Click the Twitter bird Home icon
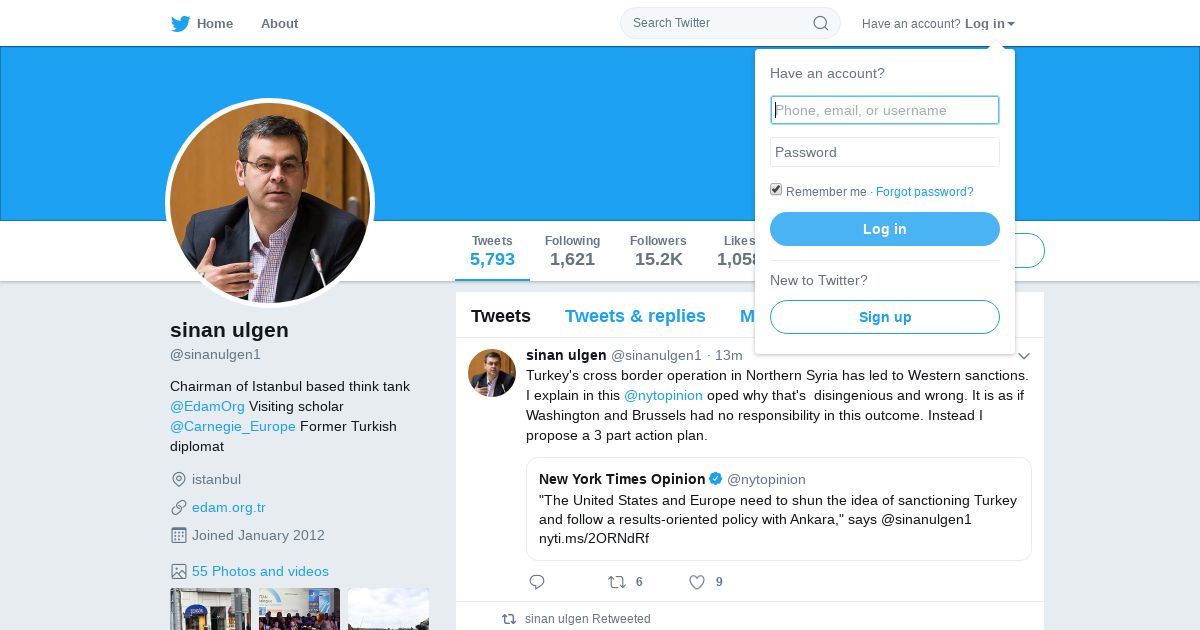The height and width of the screenshot is (630, 1200). [181, 24]
